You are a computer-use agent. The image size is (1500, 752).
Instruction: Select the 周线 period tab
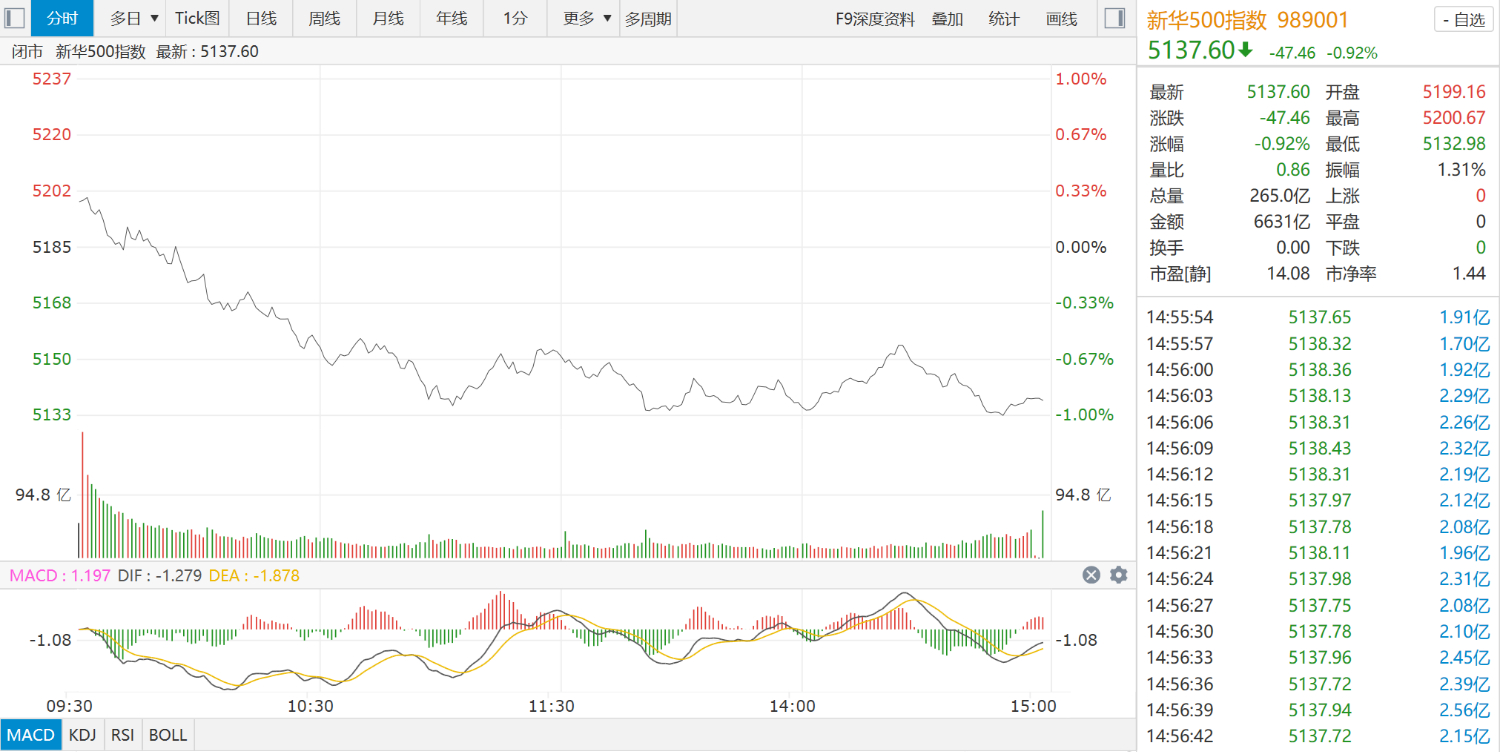[x=324, y=19]
